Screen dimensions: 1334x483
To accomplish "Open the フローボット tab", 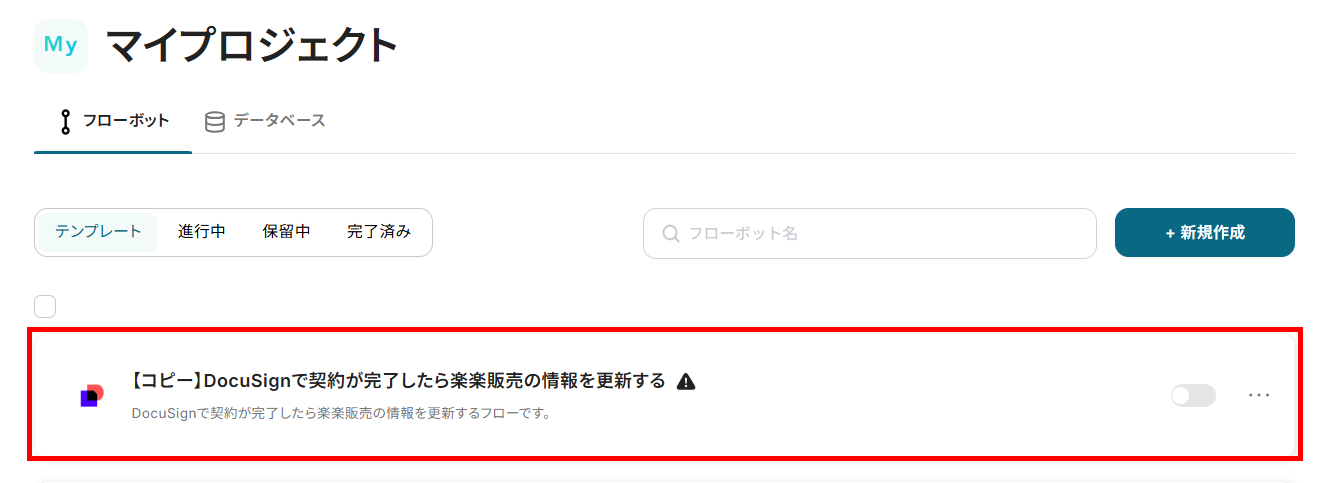I will [x=113, y=121].
